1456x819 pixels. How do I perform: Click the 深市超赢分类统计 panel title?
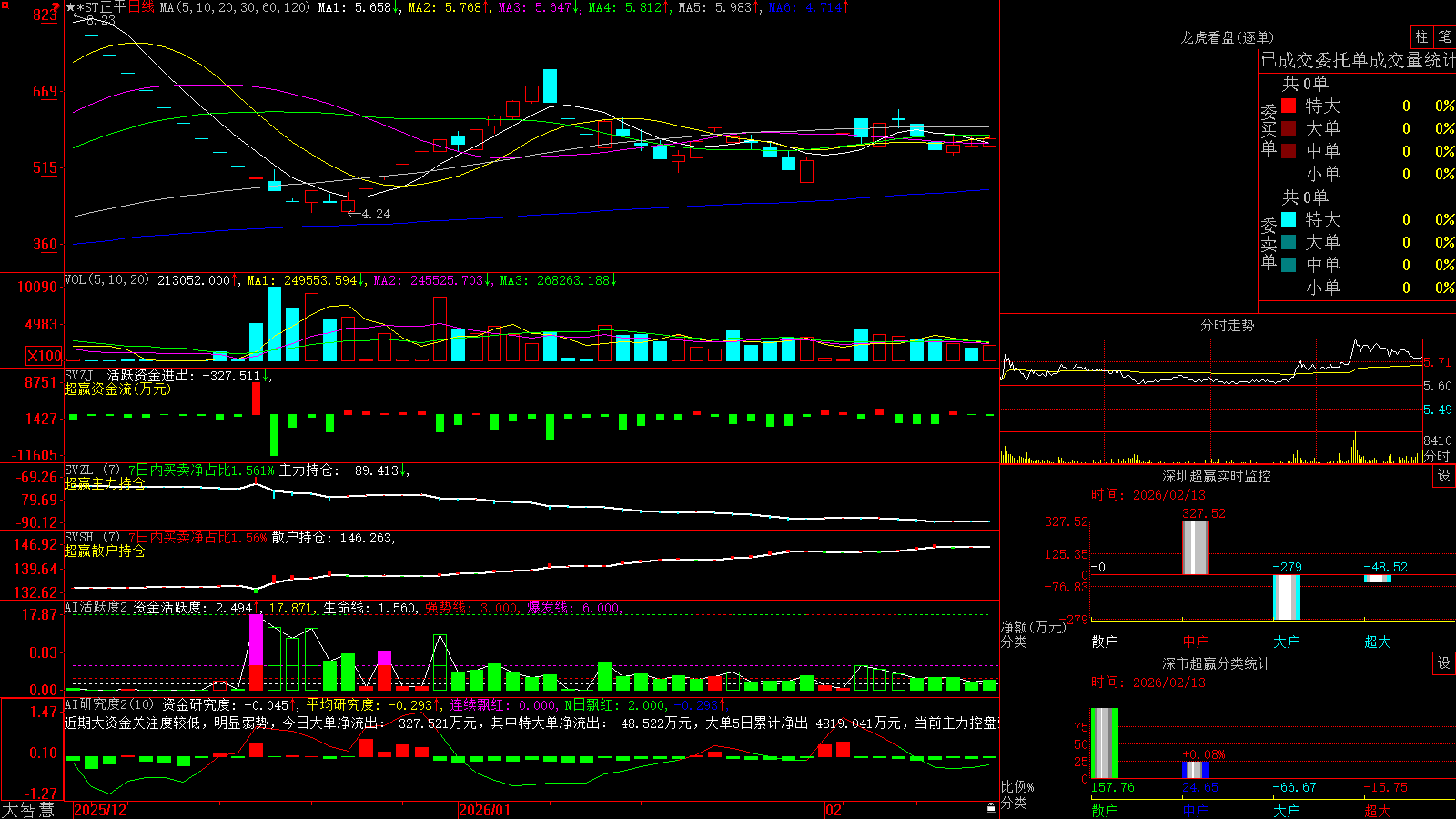pos(1217,663)
